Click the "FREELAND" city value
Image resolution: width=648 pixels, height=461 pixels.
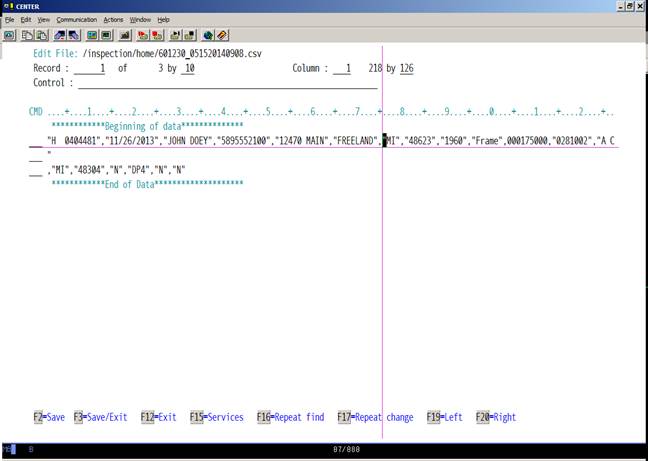pos(355,141)
